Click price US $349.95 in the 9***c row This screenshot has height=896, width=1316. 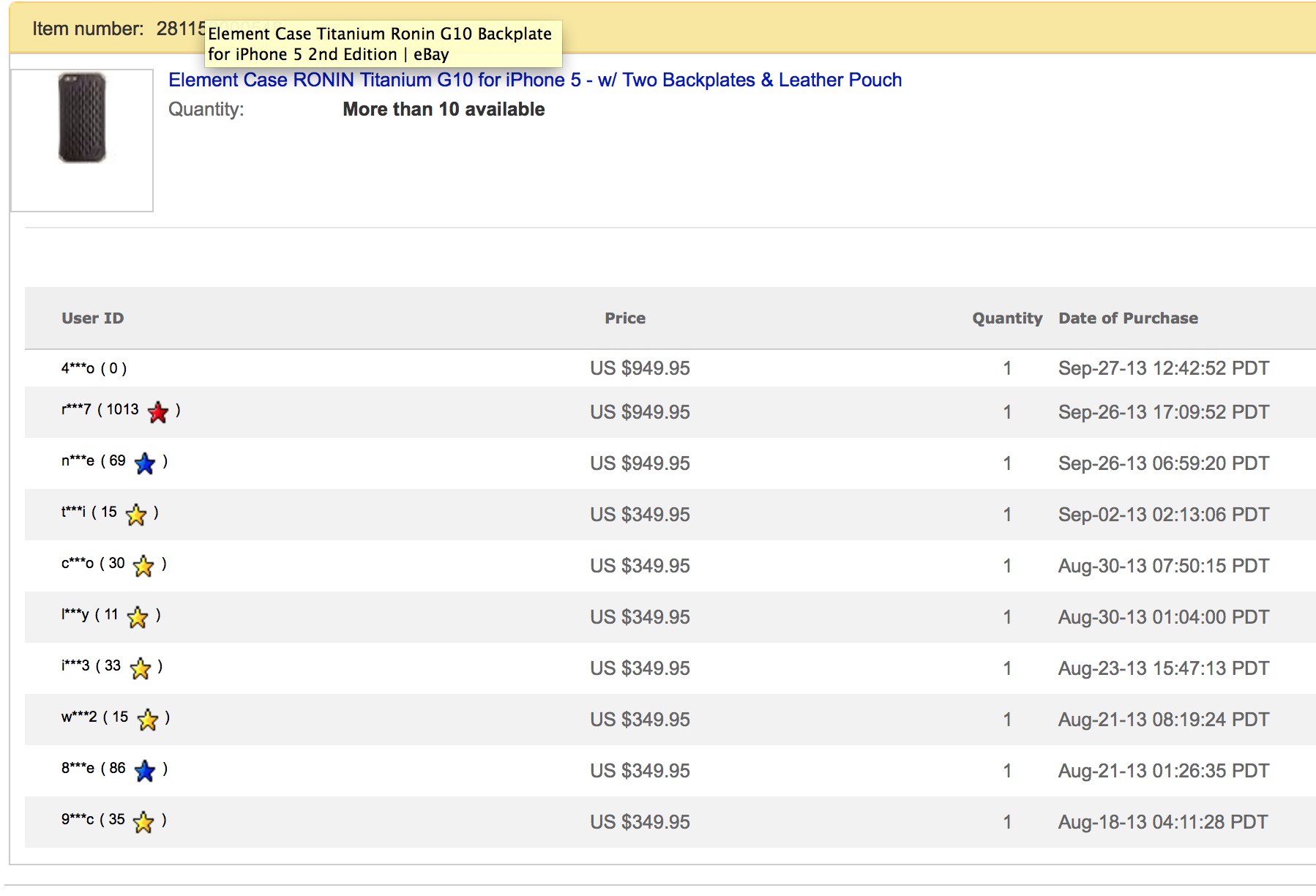coord(640,822)
